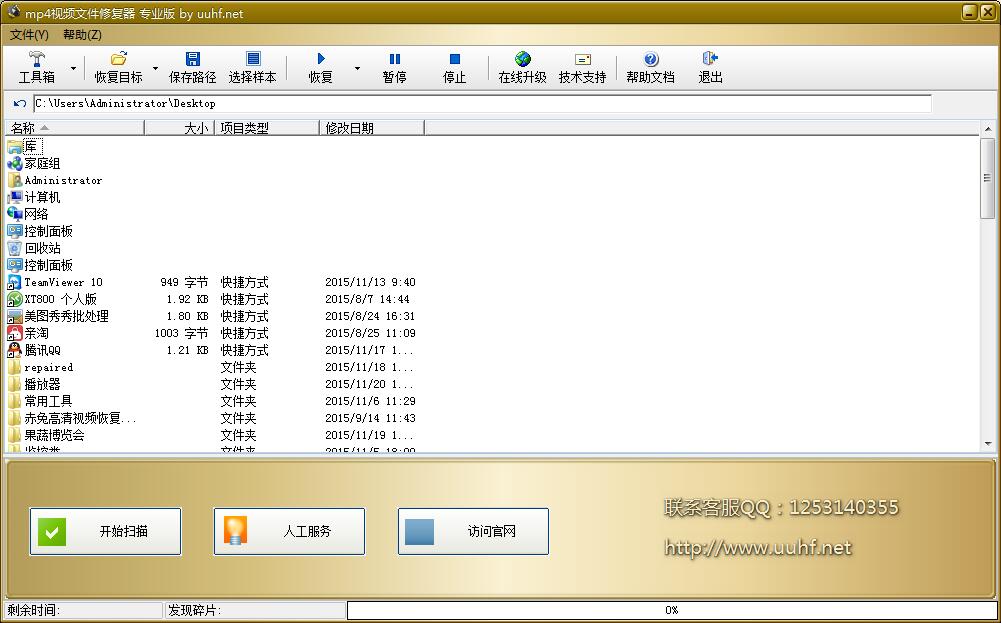Viewport: 1001px width, 623px height.
Task: Click the 开始扫描 start scan button
Action: tap(105, 531)
